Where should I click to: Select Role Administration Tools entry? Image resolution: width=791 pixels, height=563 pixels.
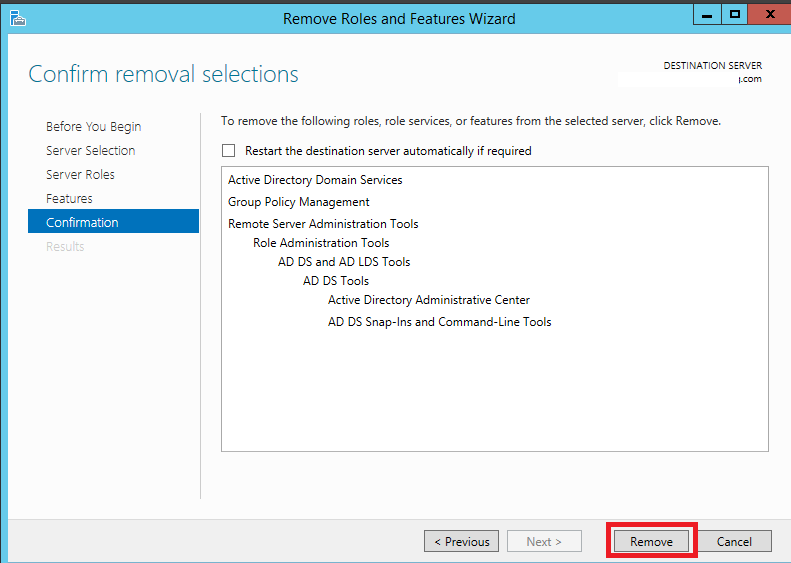click(x=321, y=243)
